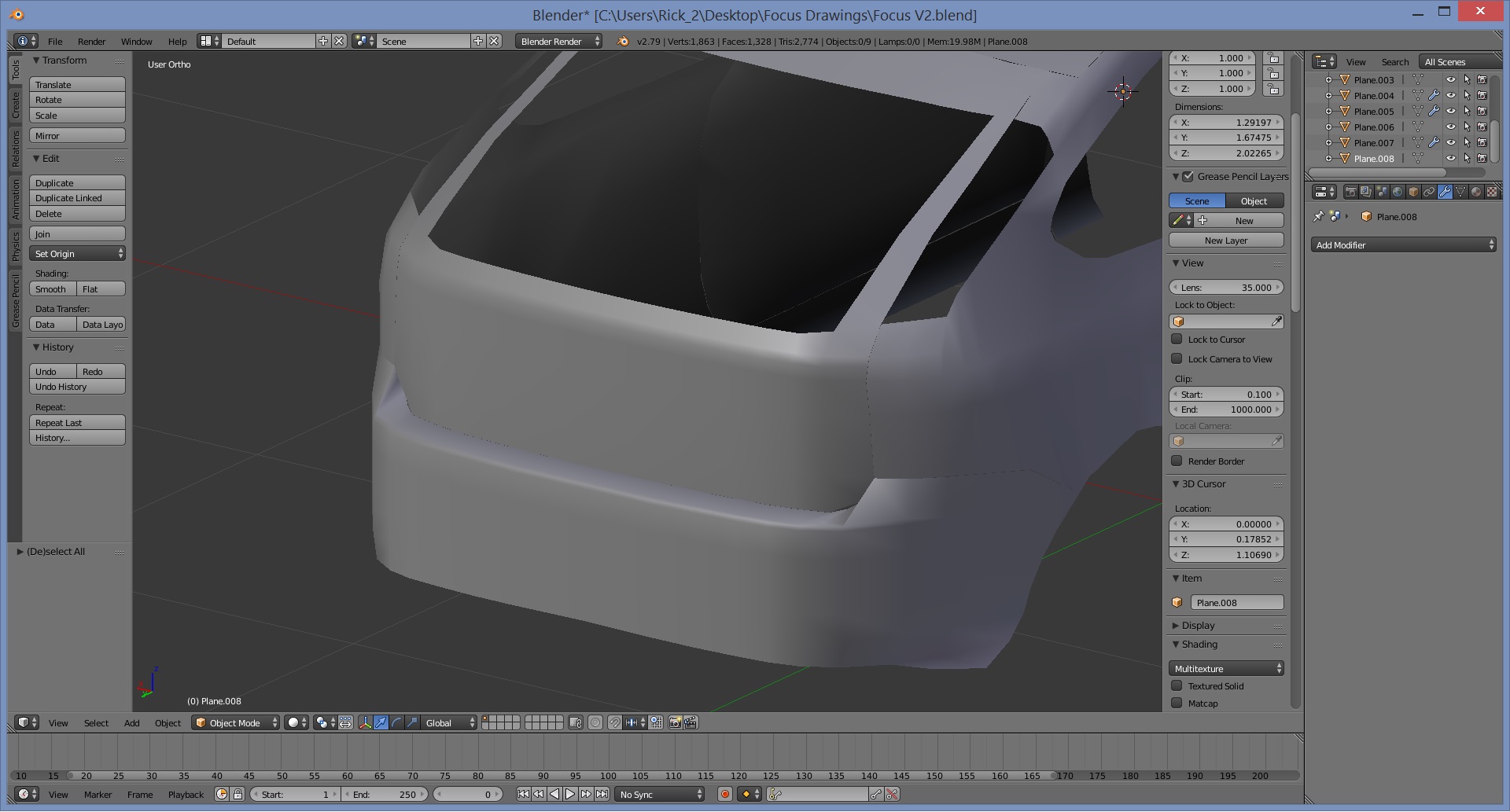The height and width of the screenshot is (812, 1510).
Task: Toggle the 3D manipulator widget icon
Action: [365, 723]
